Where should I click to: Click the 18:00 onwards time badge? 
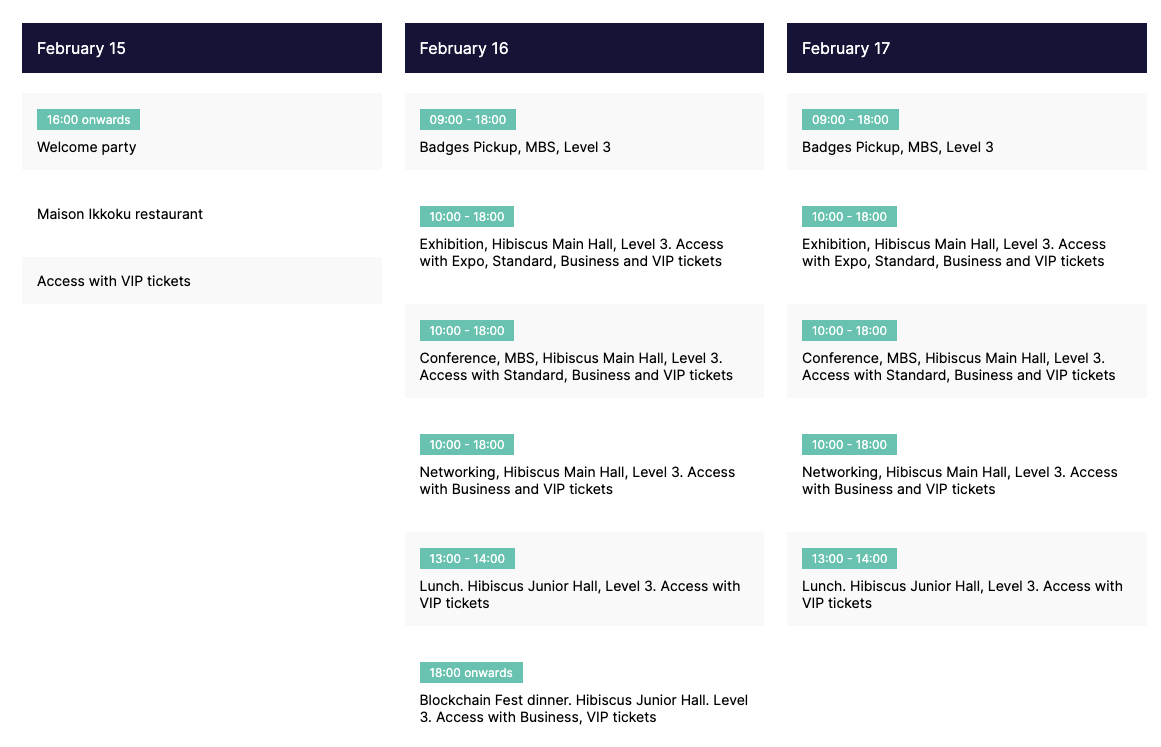(471, 673)
